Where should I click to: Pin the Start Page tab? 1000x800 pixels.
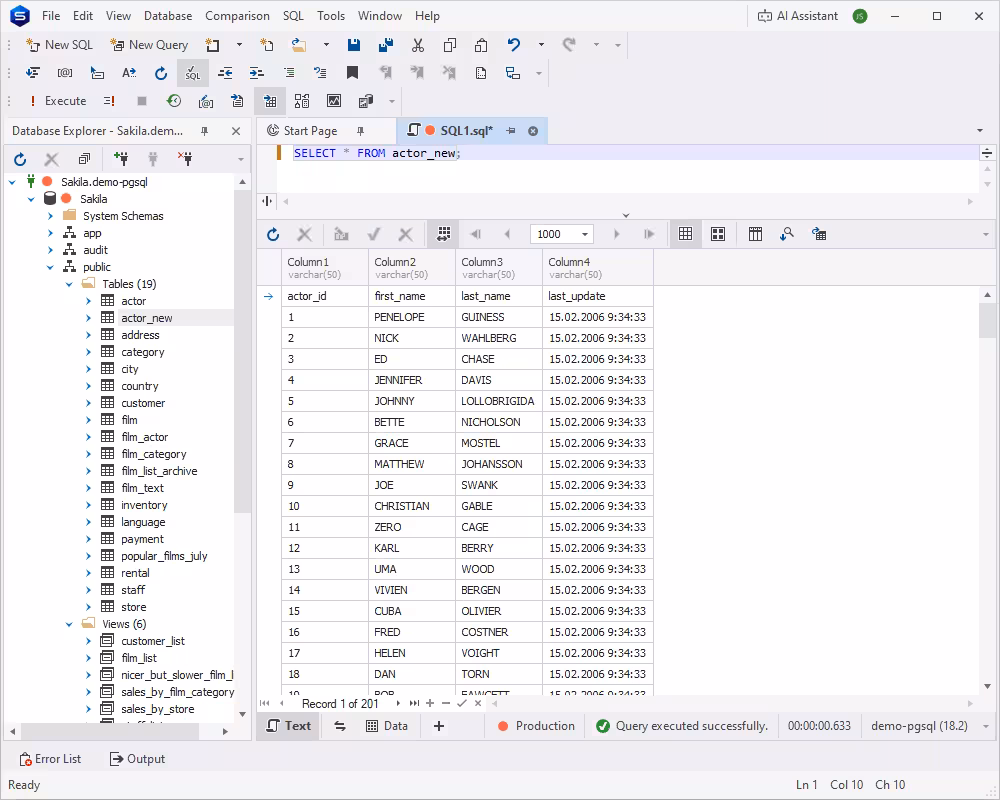click(360, 131)
